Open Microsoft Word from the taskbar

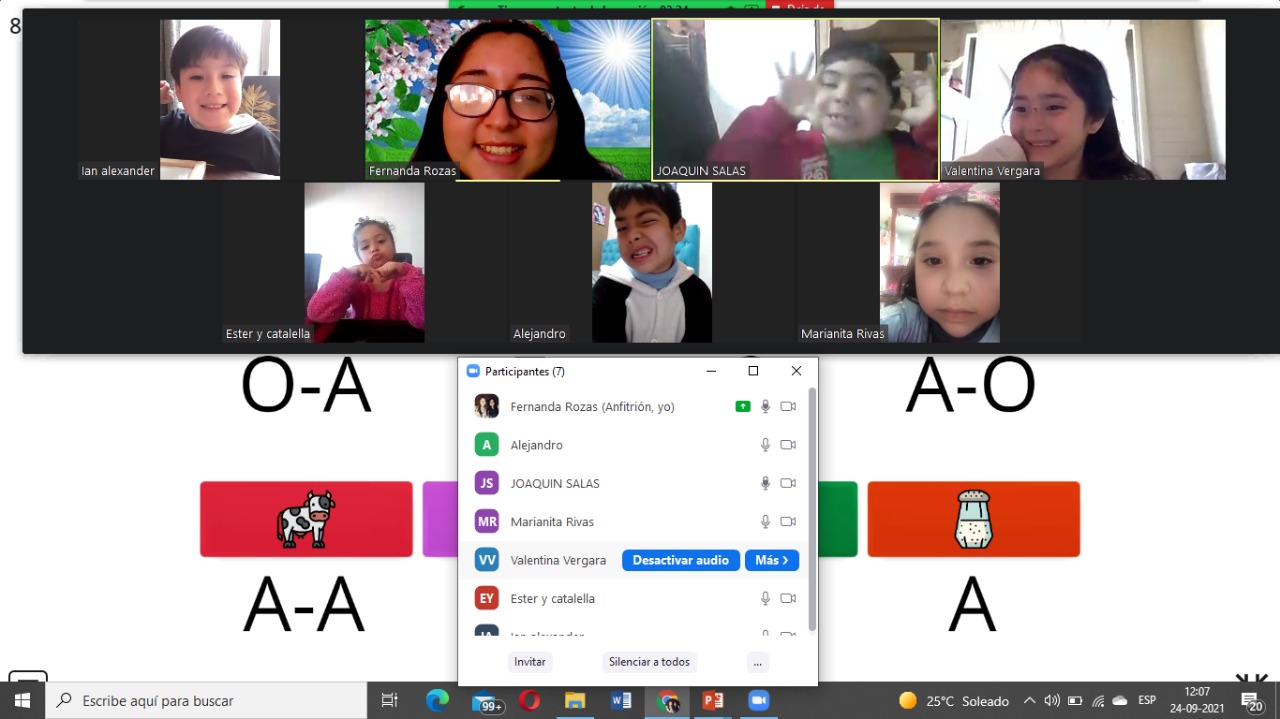(x=621, y=701)
